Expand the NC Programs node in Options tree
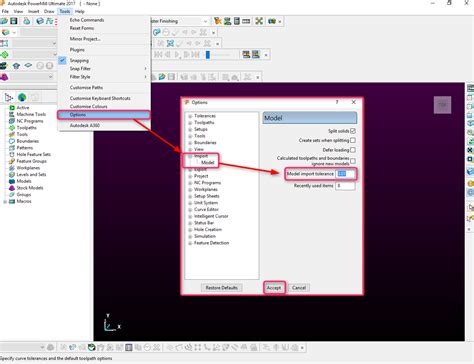 (x=190, y=183)
